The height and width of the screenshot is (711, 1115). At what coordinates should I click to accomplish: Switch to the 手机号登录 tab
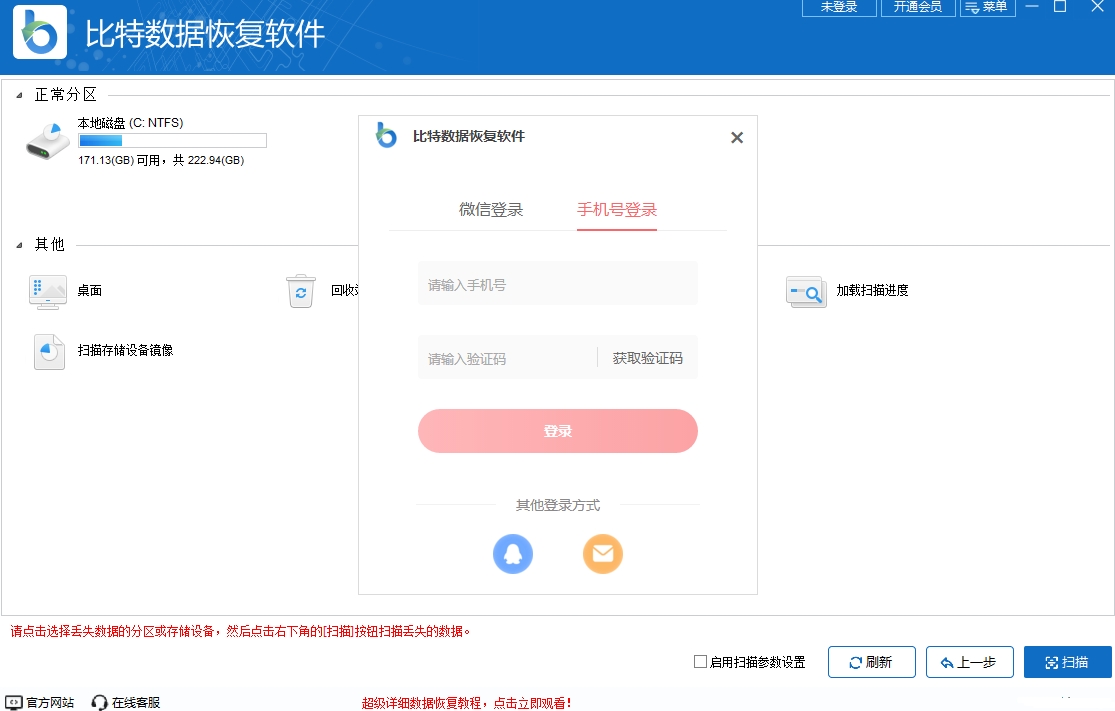click(616, 211)
